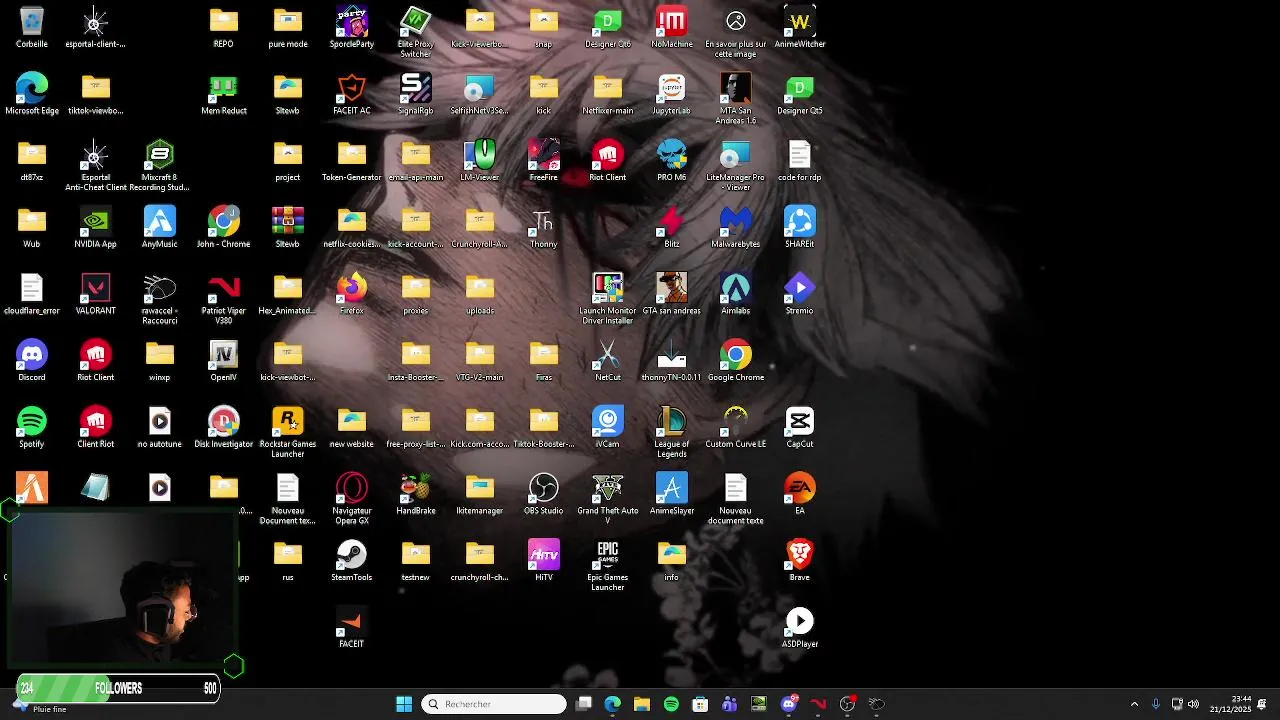Open SteamTools shortcut

coord(352,561)
